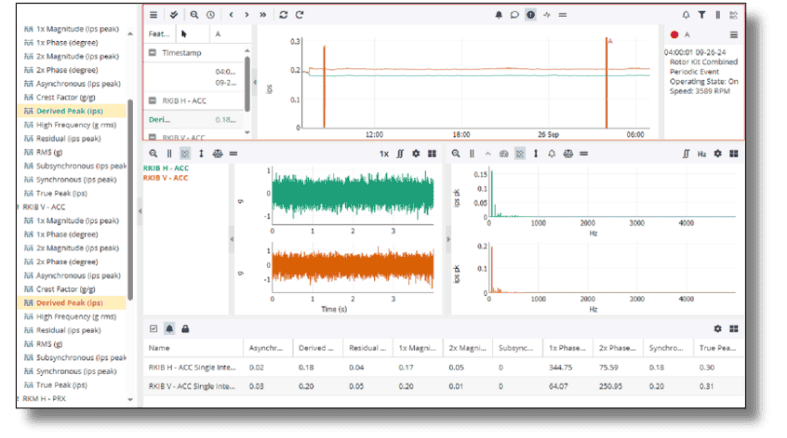The height and width of the screenshot is (438, 787).
Task: Click the filter funnel icon
Action: [702, 15]
